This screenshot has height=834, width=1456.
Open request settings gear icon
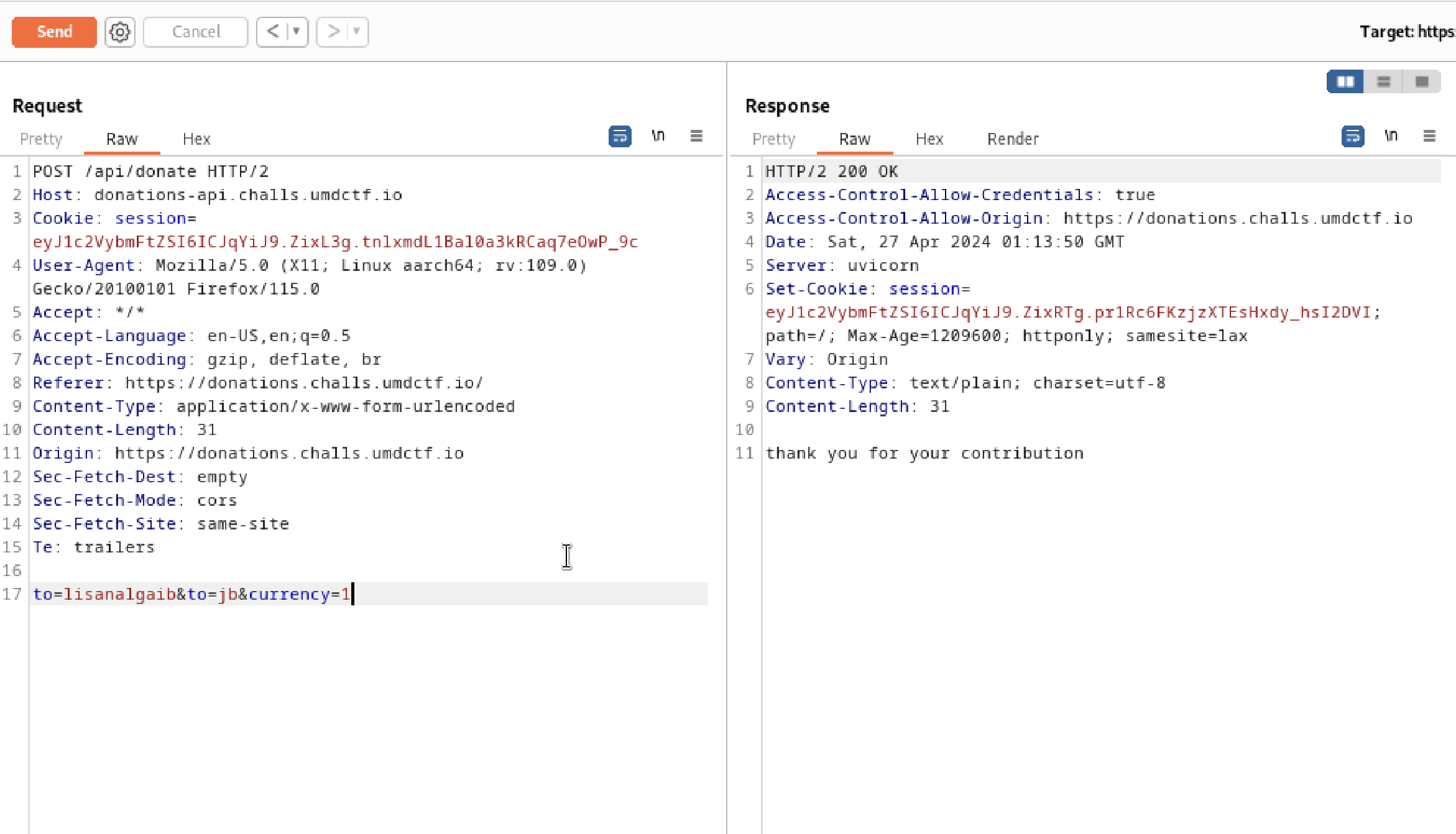tap(119, 32)
